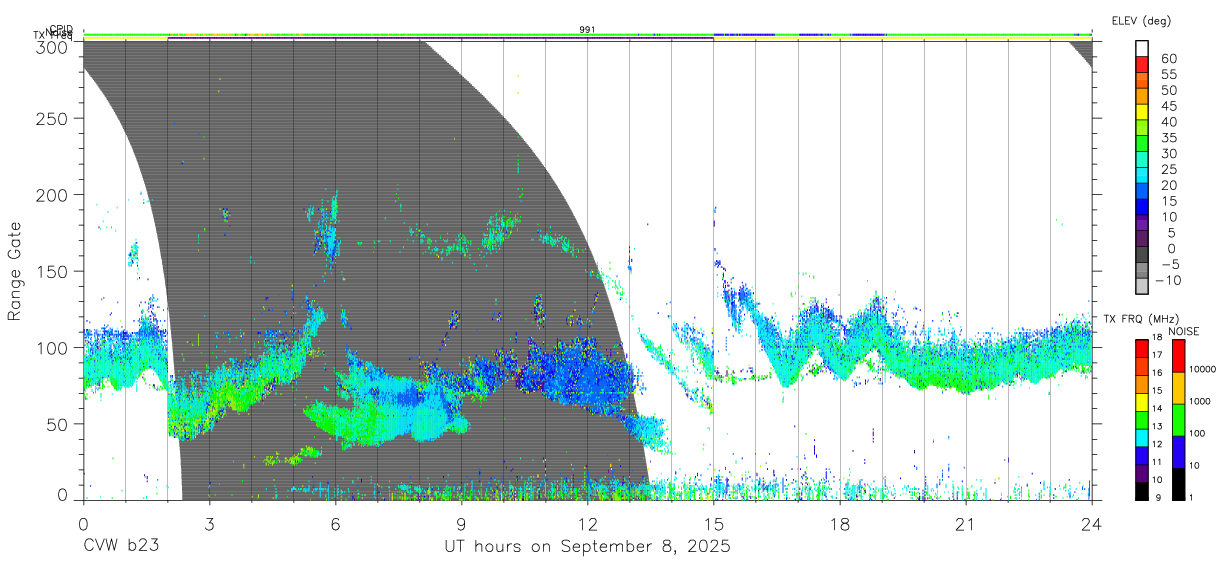The image size is (1228, 567).
Task: Select the '250' Range Gate axis label
Action: (x=54, y=118)
